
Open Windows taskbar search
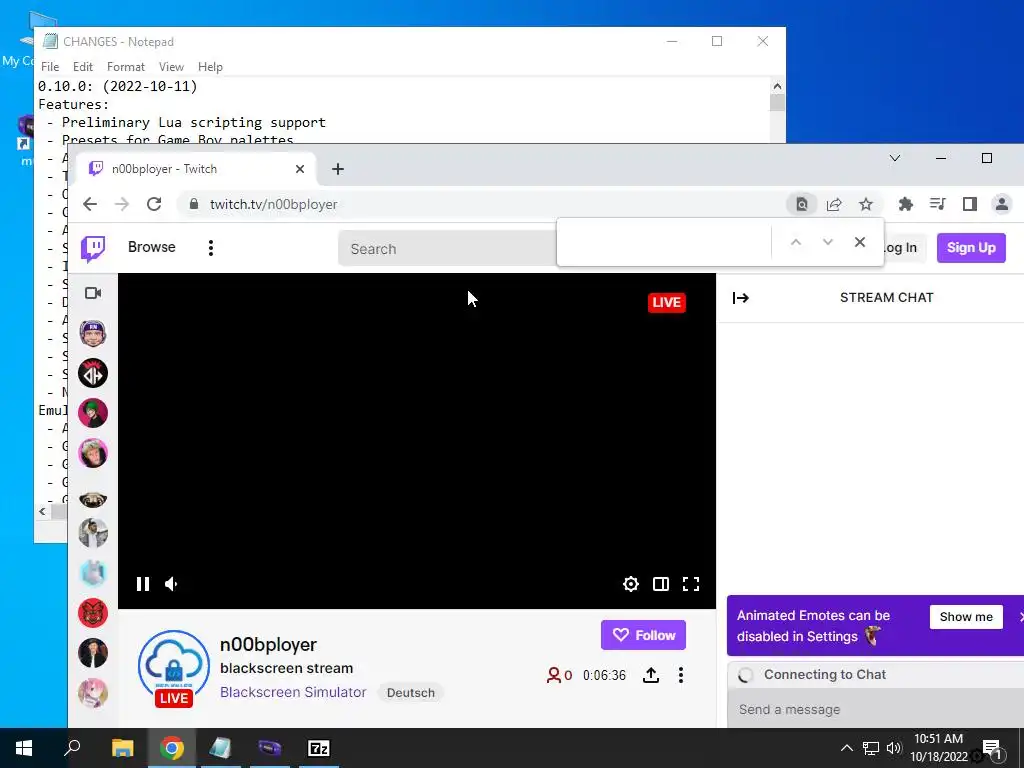pos(72,748)
